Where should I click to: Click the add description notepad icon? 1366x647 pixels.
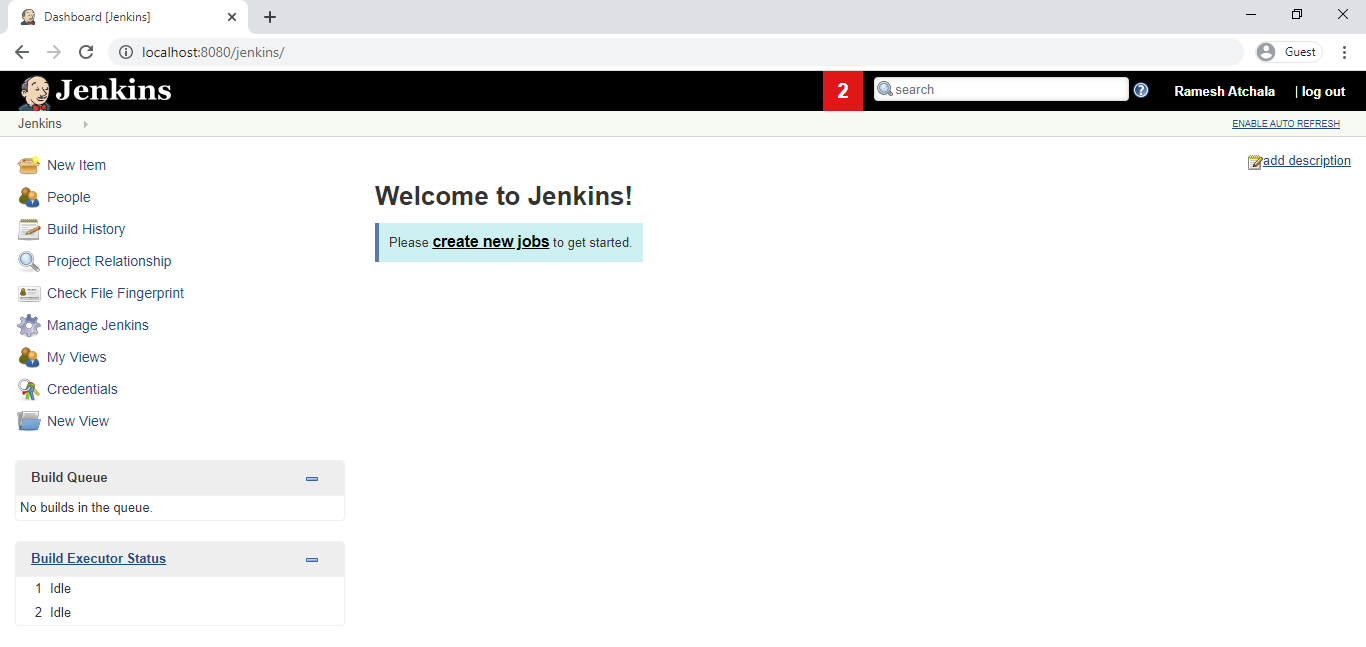1255,162
